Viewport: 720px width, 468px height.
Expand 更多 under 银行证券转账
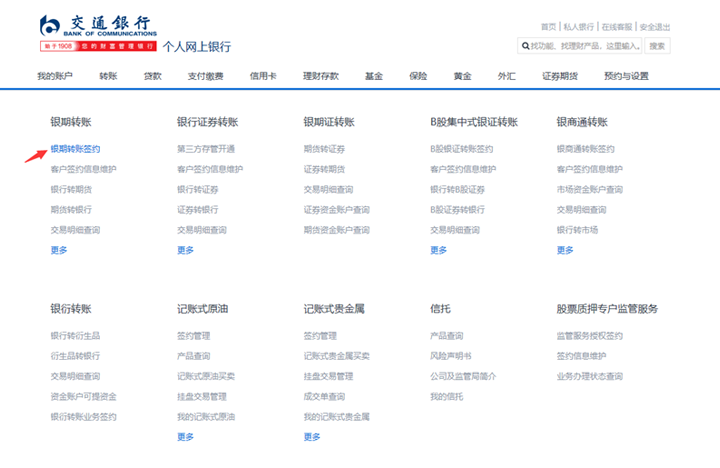click(185, 250)
